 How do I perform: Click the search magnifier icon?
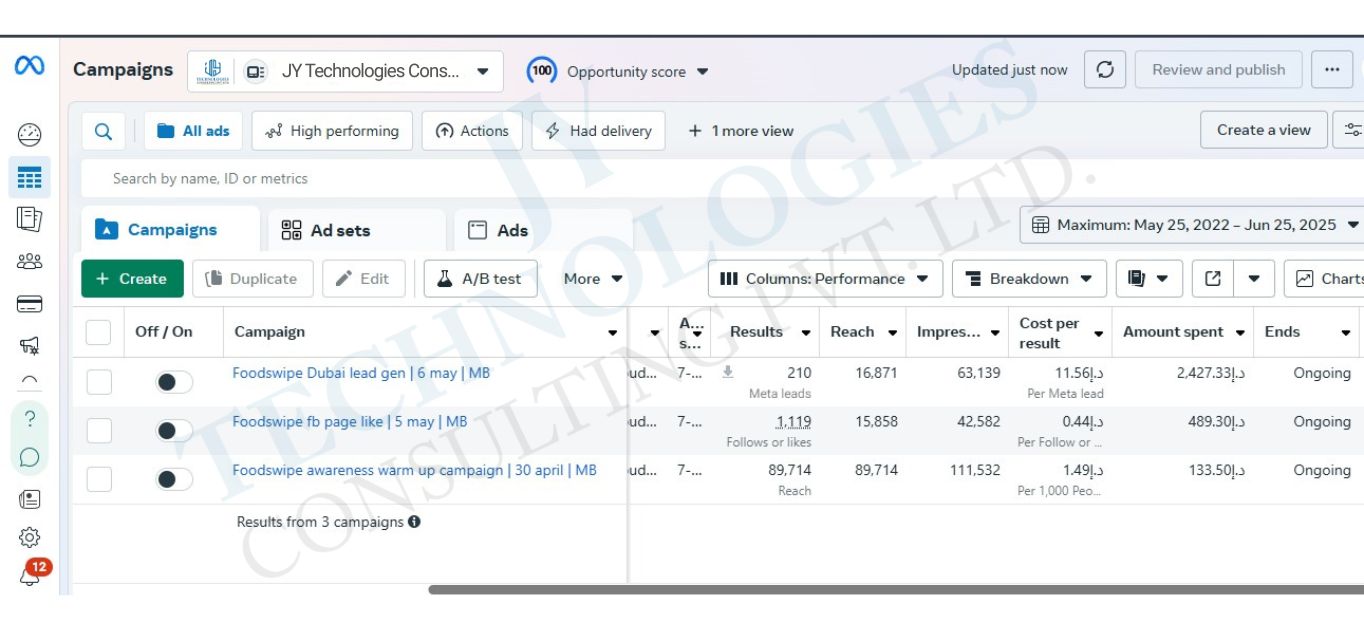[103, 131]
